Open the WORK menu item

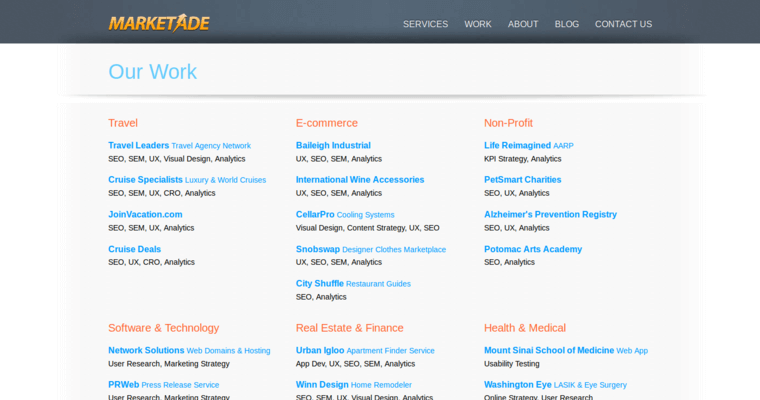pos(478,24)
